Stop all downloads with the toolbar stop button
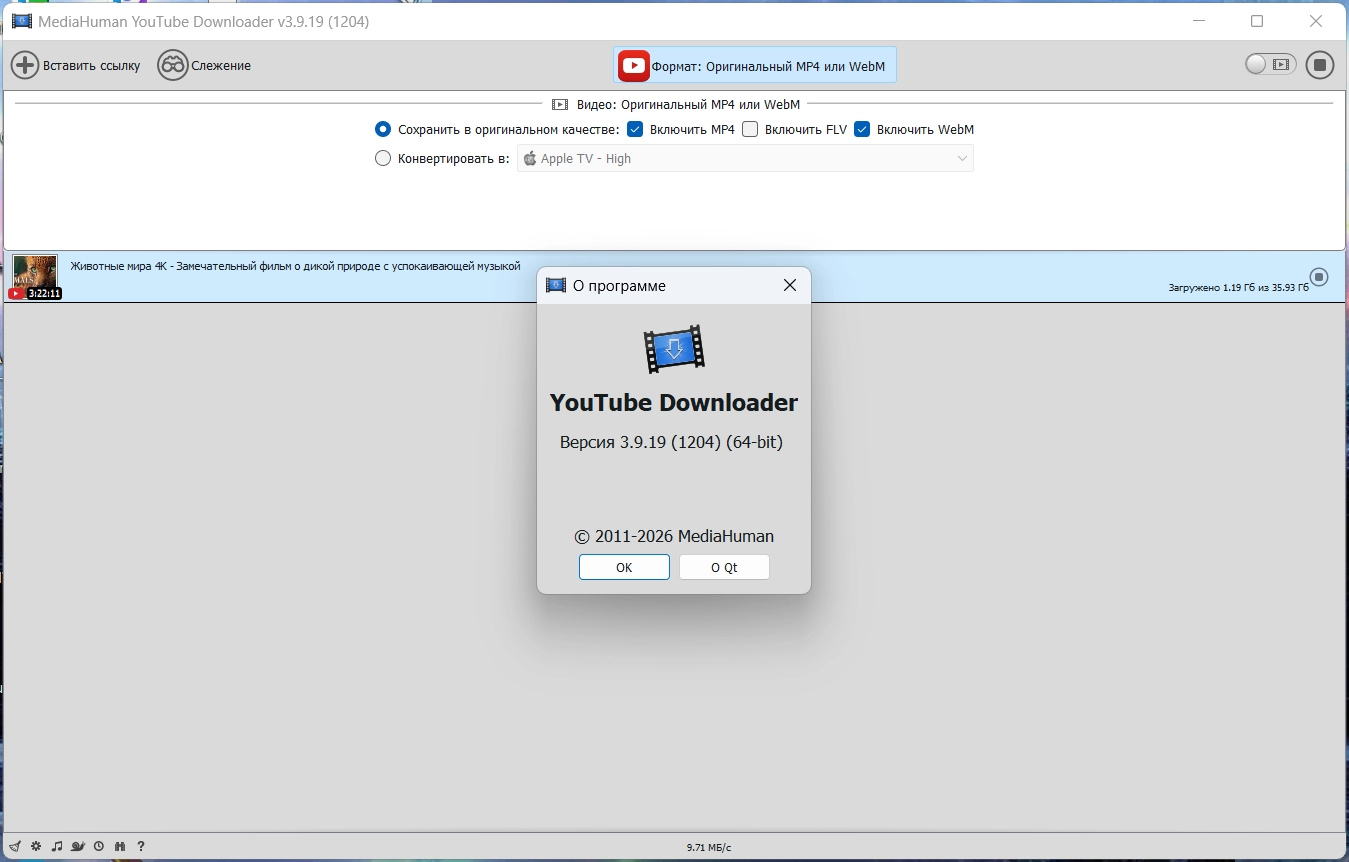1349x862 pixels. tap(1320, 65)
